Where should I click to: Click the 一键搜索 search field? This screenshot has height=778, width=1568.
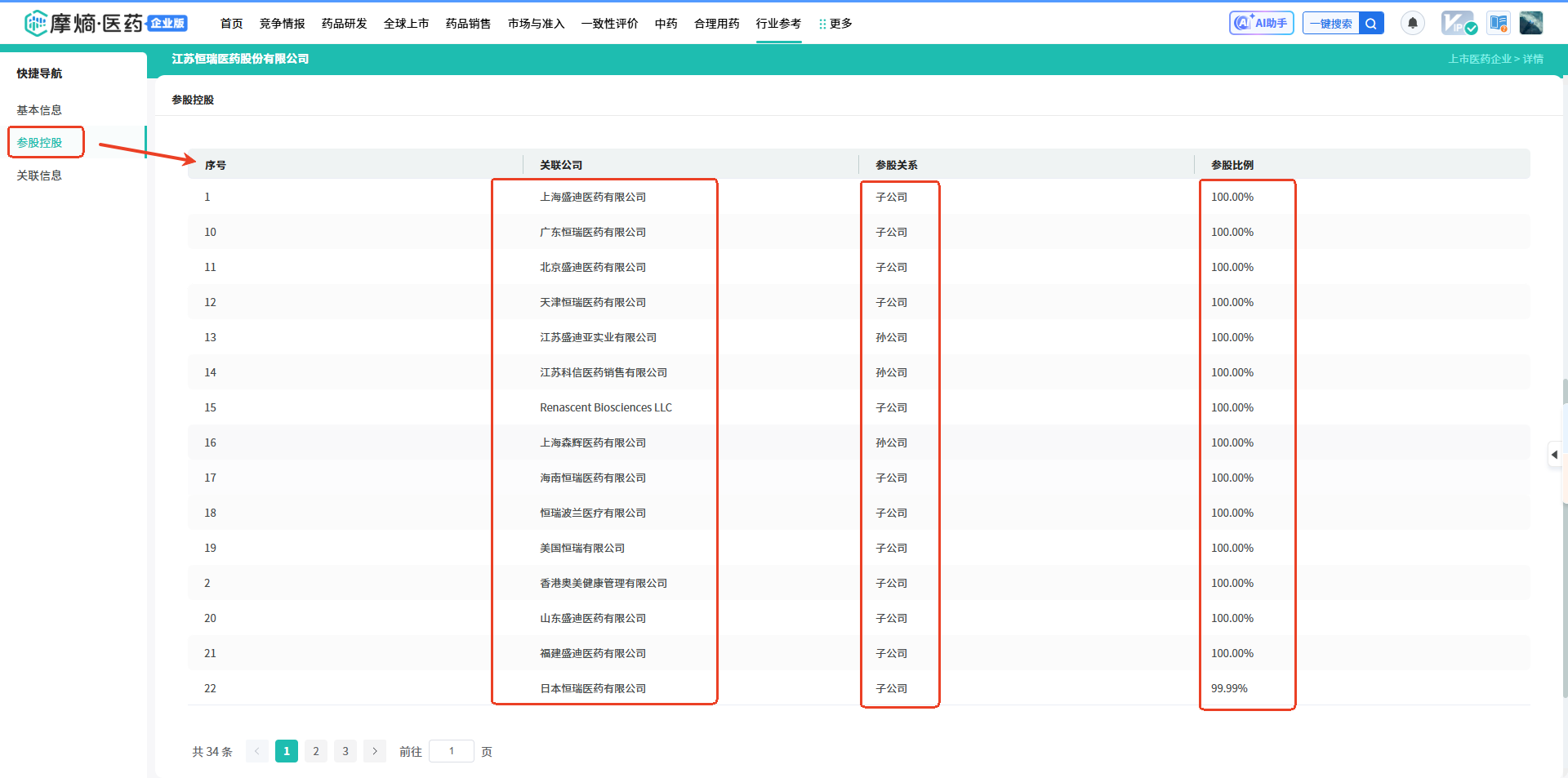pos(1331,23)
